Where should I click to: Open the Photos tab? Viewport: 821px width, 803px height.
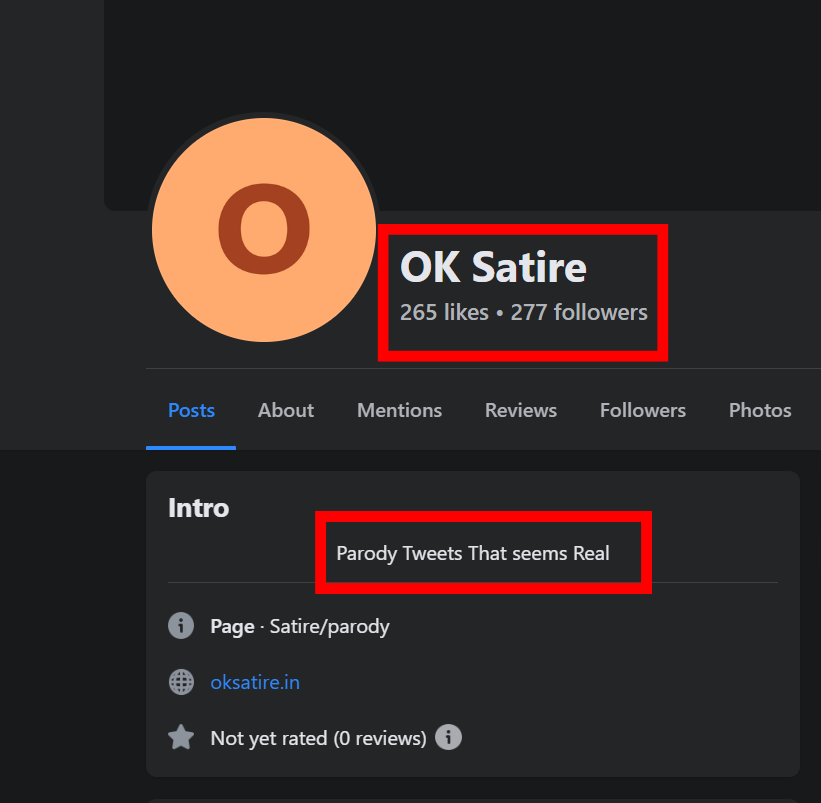click(760, 410)
